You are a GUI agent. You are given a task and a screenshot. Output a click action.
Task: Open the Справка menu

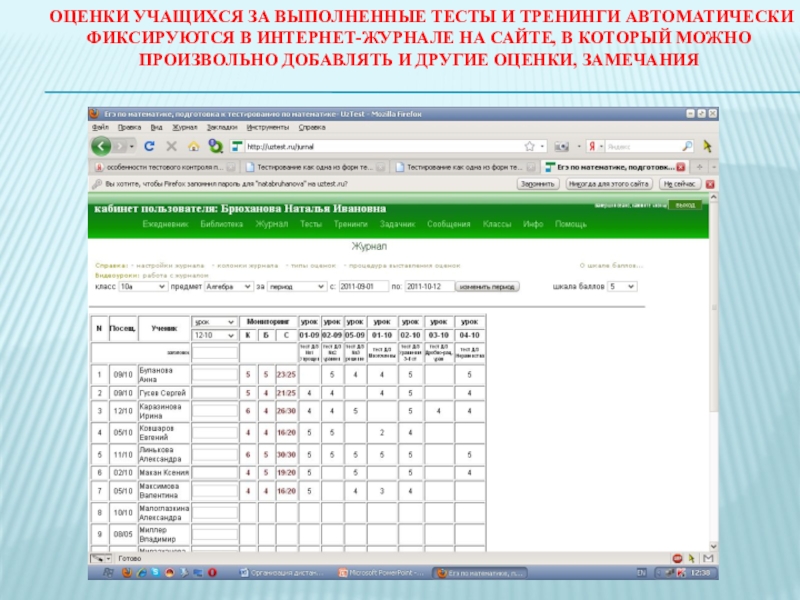[x=312, y=128]
